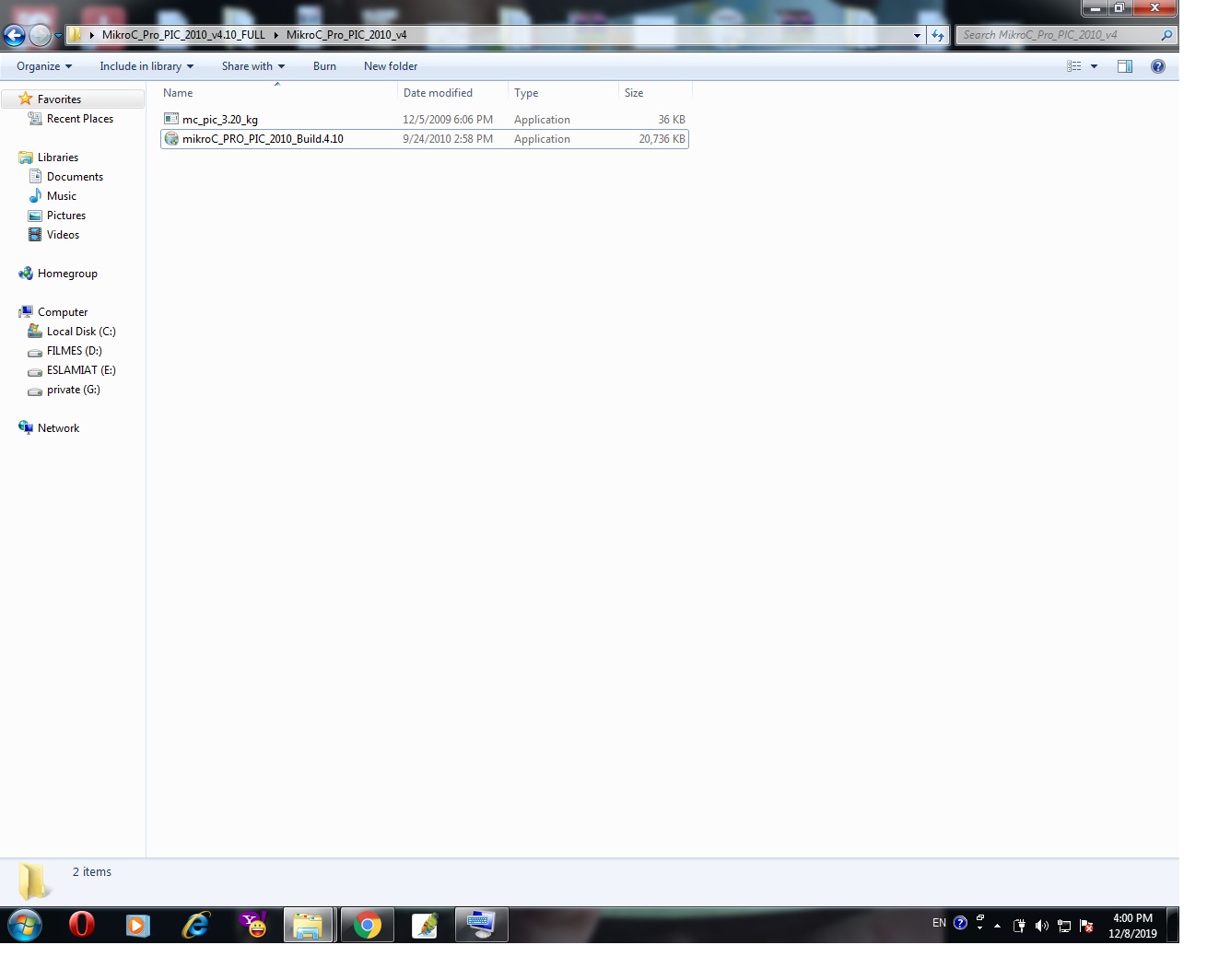Click MikroC_Pro_PIC_2010_v4.10_FULL in the address bar

183,35
